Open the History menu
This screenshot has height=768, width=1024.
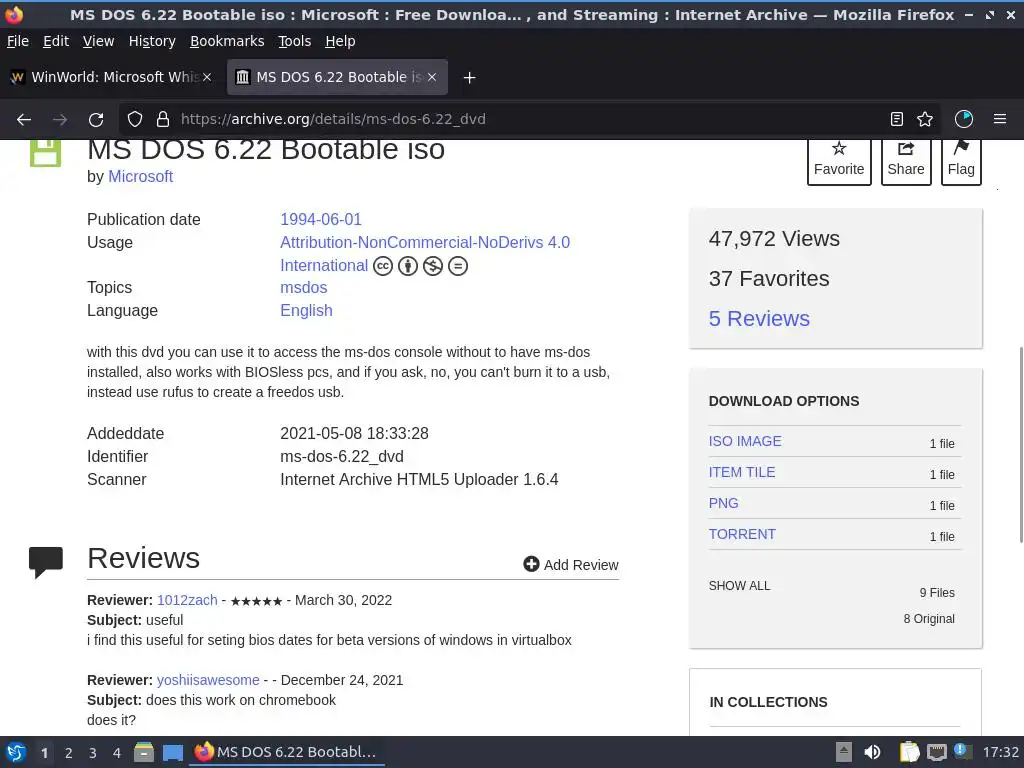click(152, 41)
